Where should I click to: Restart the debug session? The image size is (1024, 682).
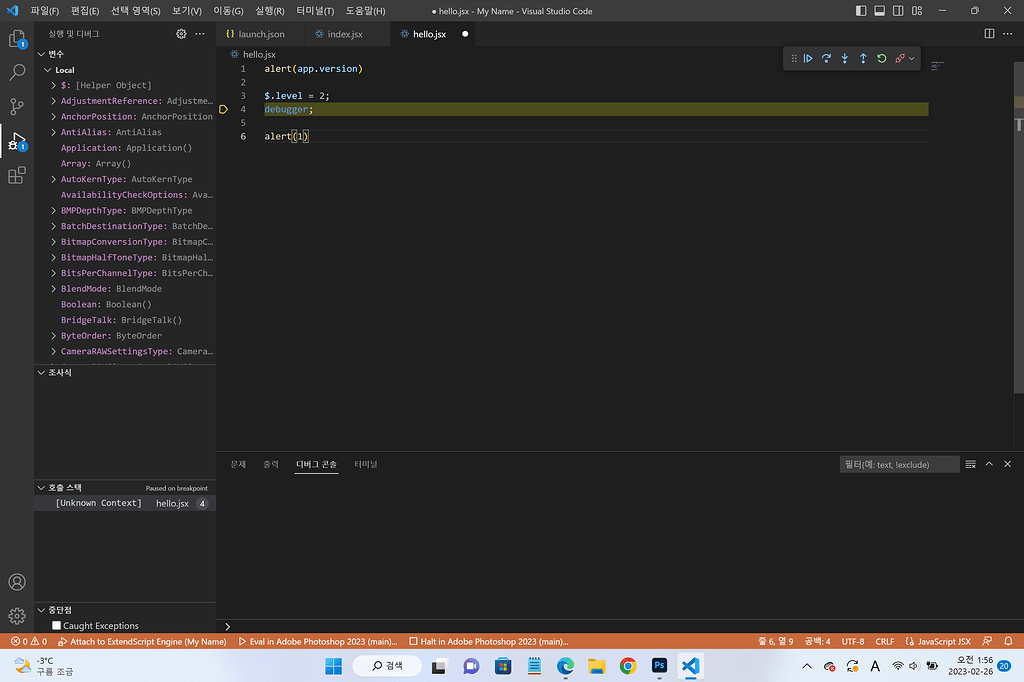point(881,58)
